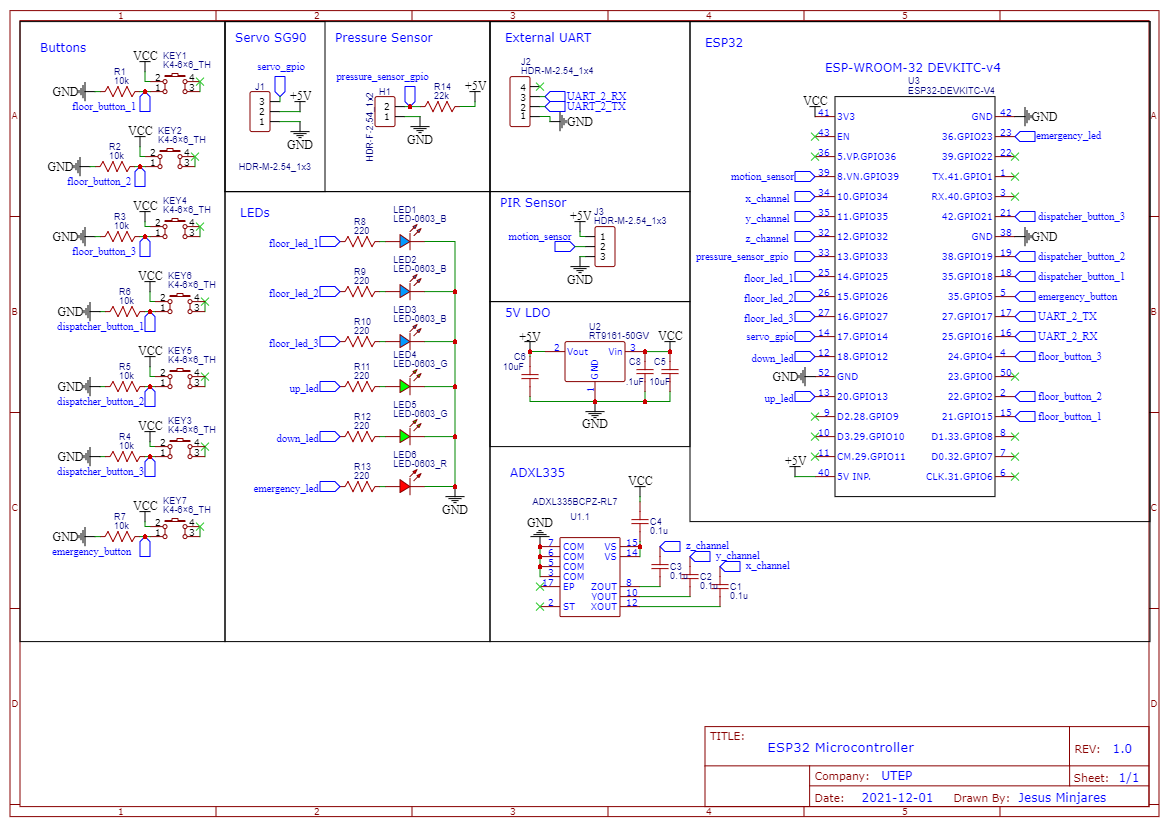The height and width of the screenshot is (827, 1169).
Task: Select the Servo SG90 section title
Action: click(271, 37)
